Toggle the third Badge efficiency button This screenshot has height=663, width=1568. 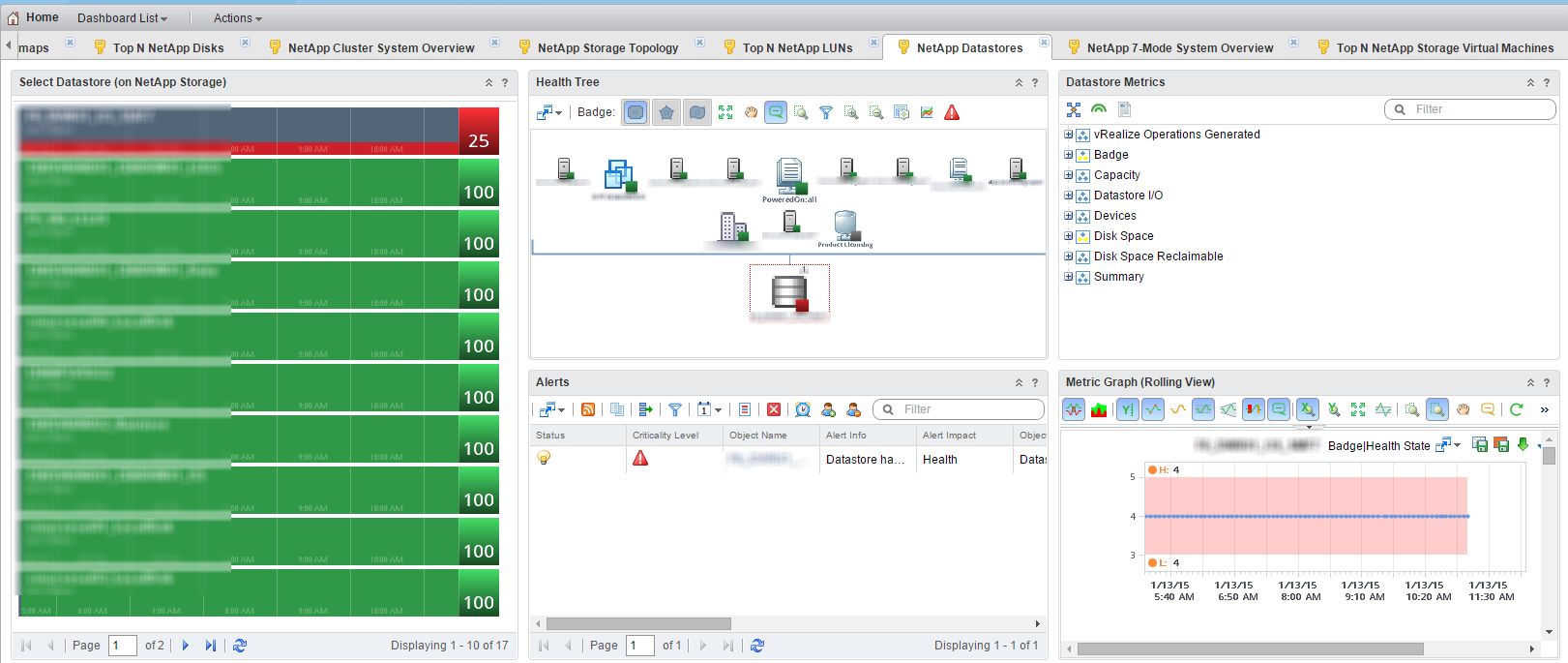click(x=697, y=112)
